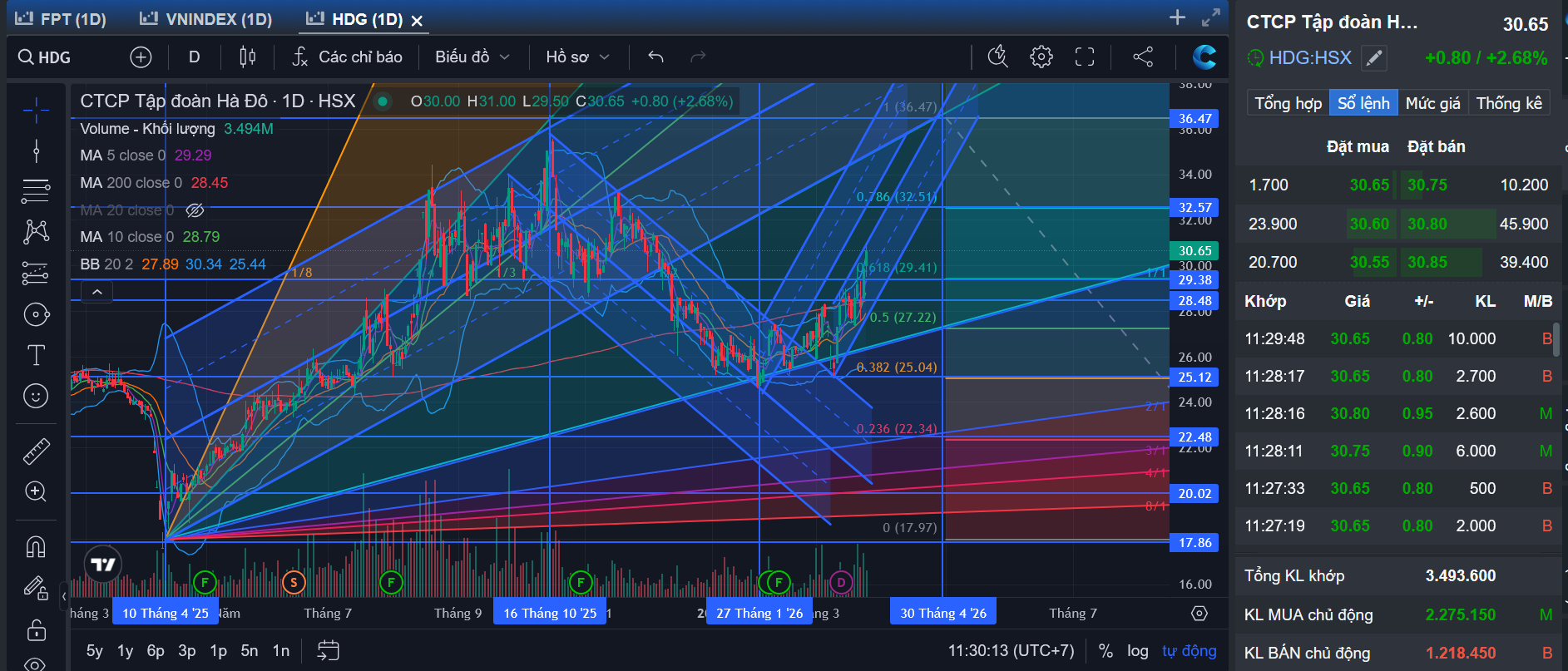This screenshot has height=671, width=1568.
Task: Add a new chart tab with plus
Action: point(1178,17)
